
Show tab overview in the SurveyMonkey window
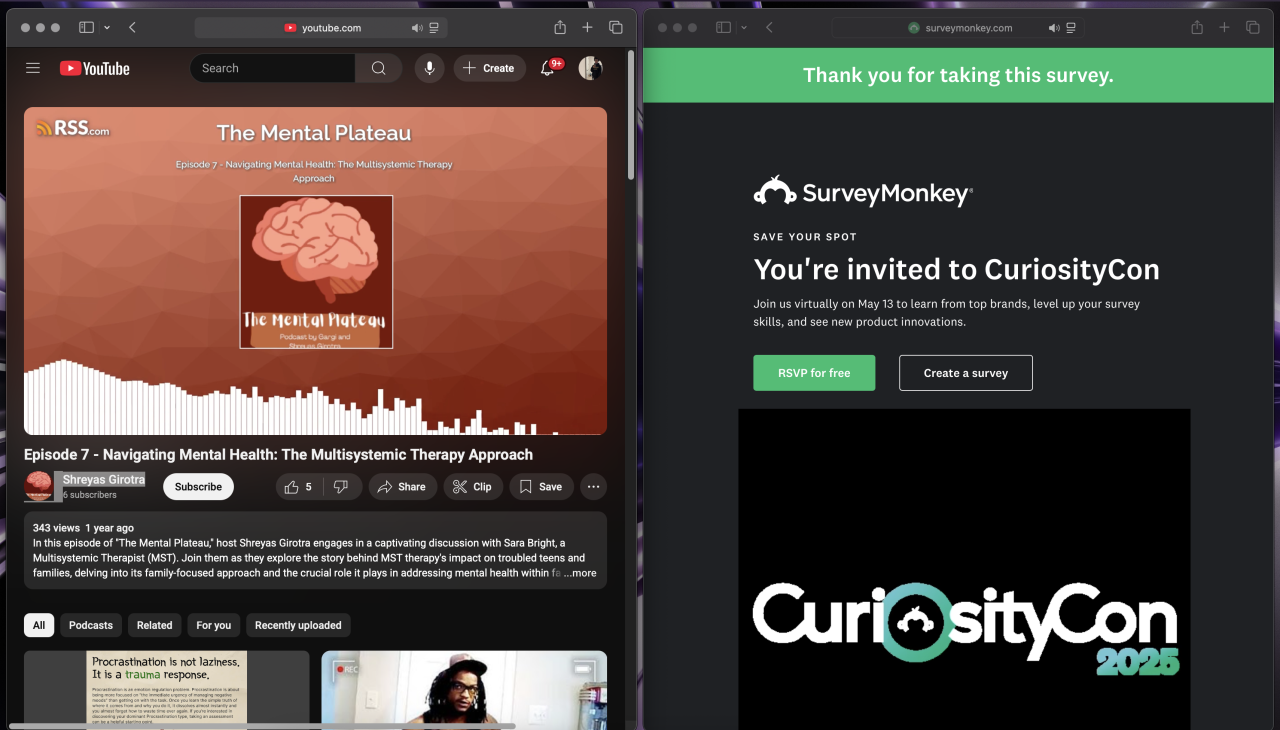pyautogui.click(x=1252, y=28)
